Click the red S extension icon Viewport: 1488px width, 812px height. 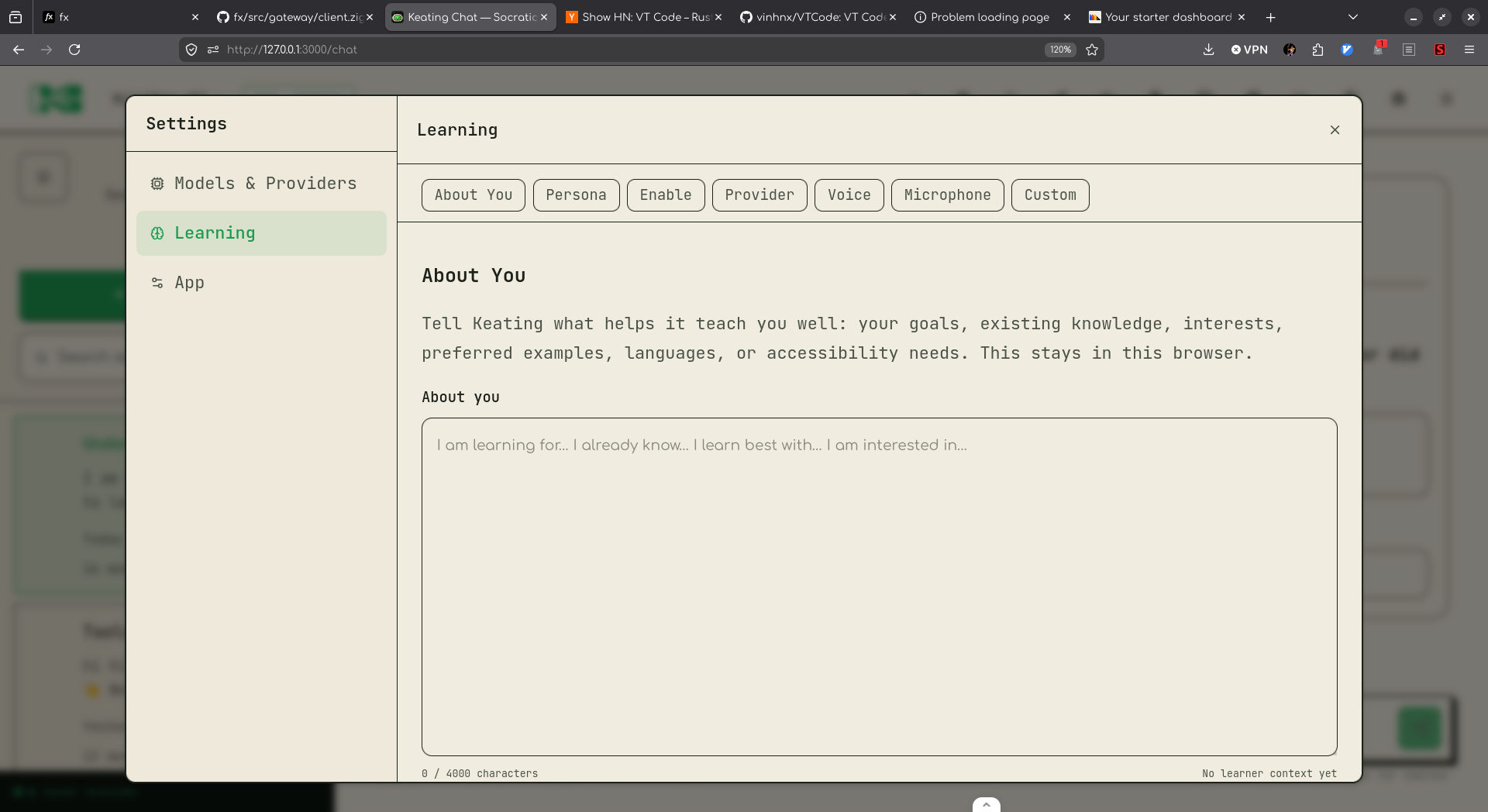pos(1440,50)
